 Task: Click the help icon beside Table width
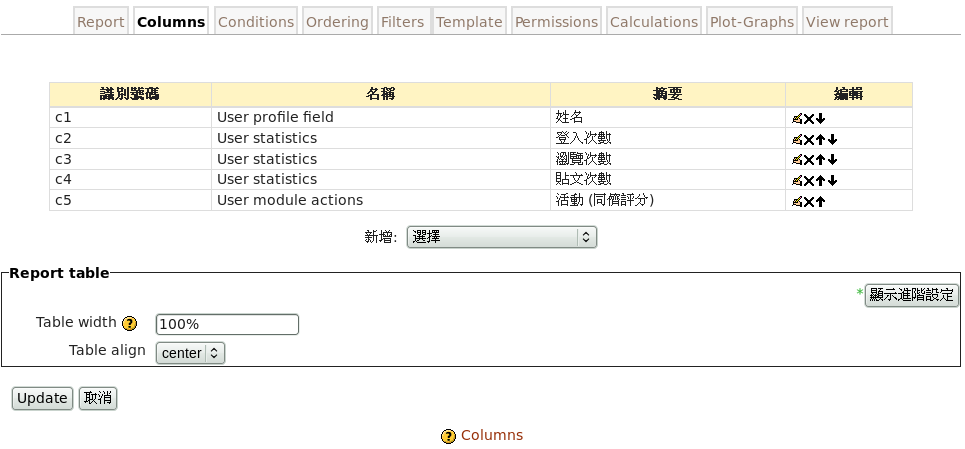click(129, 324)
